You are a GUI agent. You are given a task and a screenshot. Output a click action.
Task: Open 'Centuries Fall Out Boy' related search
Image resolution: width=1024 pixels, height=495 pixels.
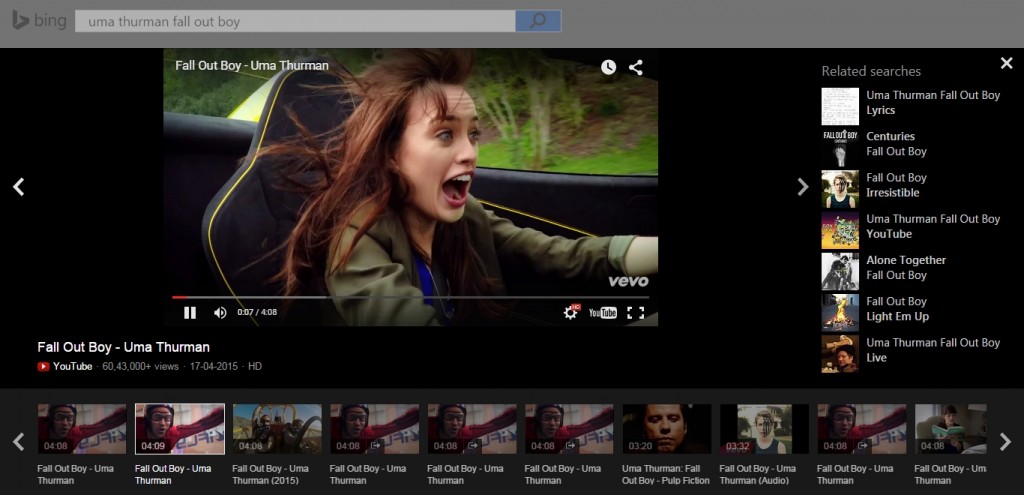[x=896, y=144]
